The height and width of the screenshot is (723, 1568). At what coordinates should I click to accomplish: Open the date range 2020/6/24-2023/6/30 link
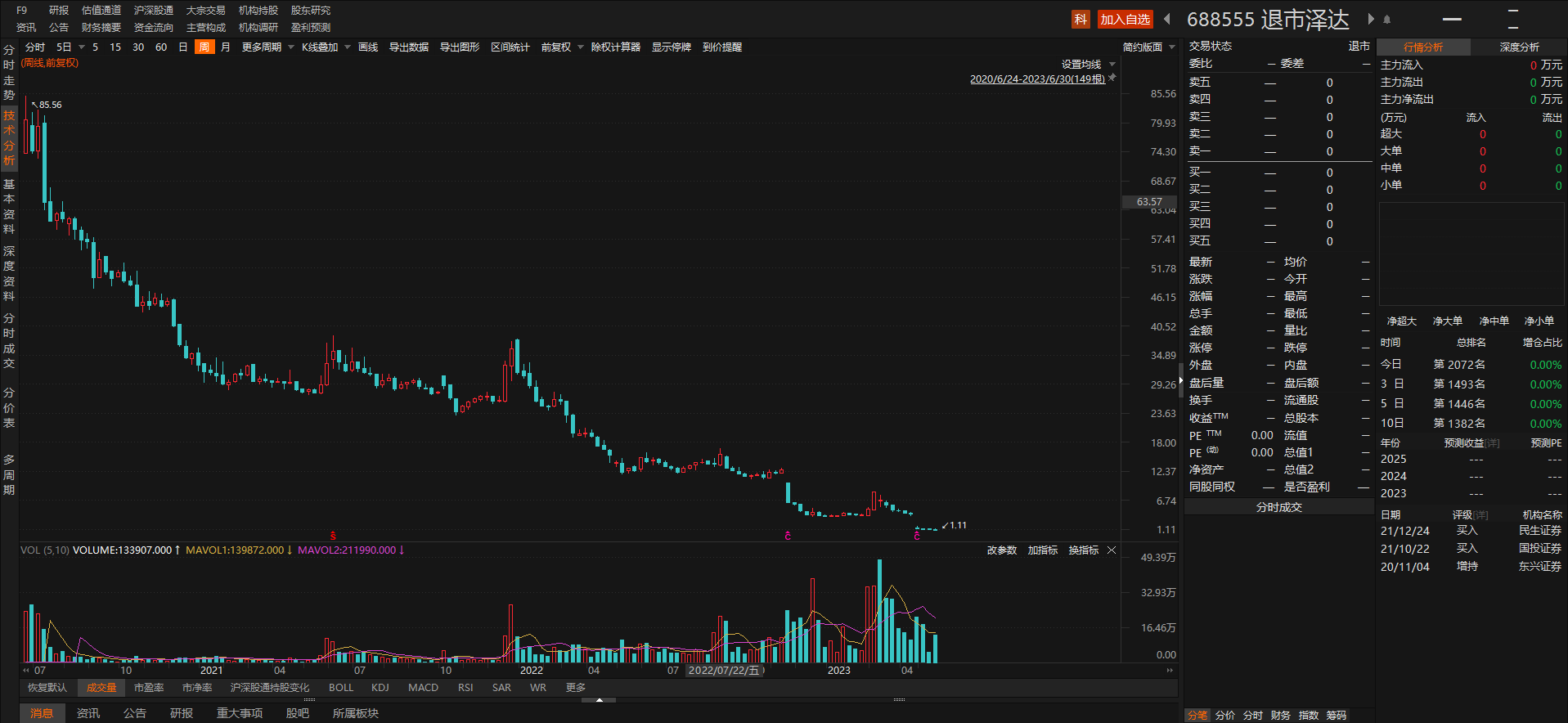pos(1037,79)
